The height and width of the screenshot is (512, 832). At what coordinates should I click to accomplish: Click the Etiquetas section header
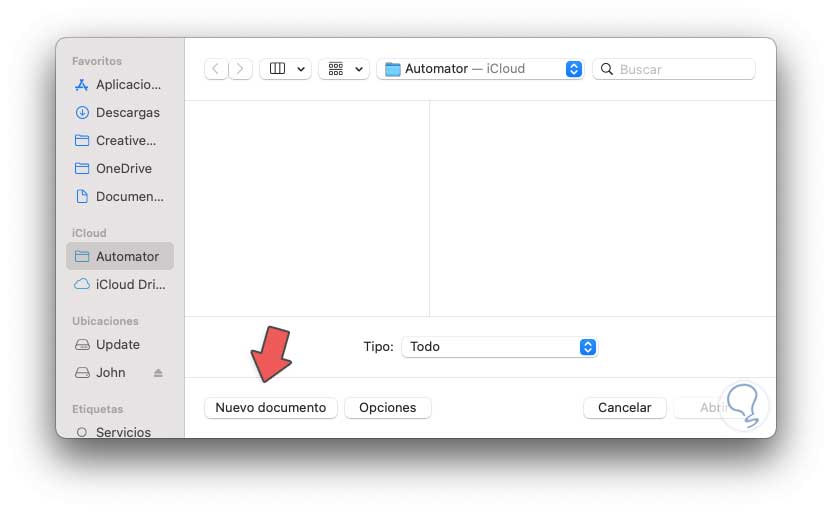(98, 409)
